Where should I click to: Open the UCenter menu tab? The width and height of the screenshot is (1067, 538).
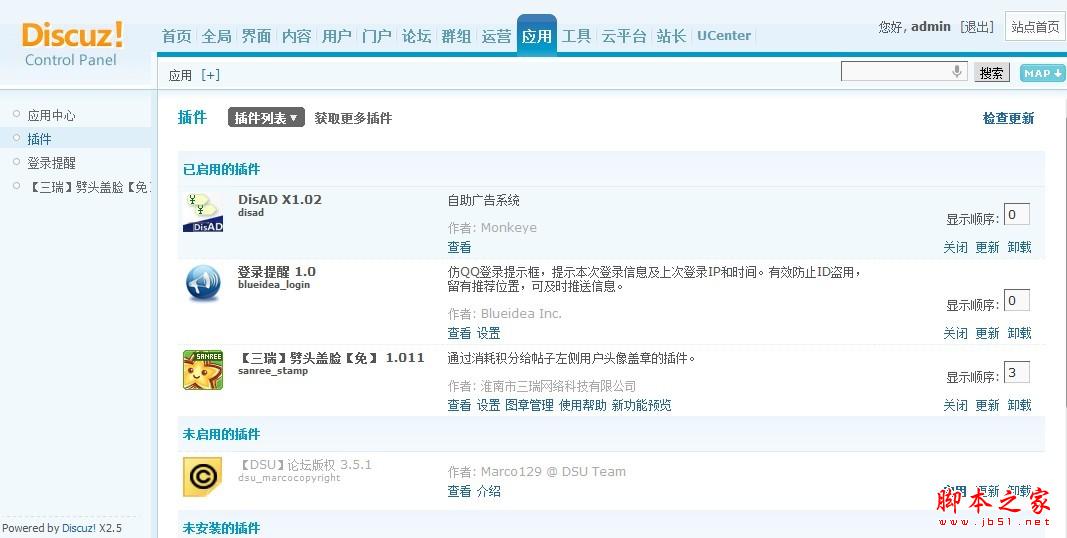coord(724,36)
